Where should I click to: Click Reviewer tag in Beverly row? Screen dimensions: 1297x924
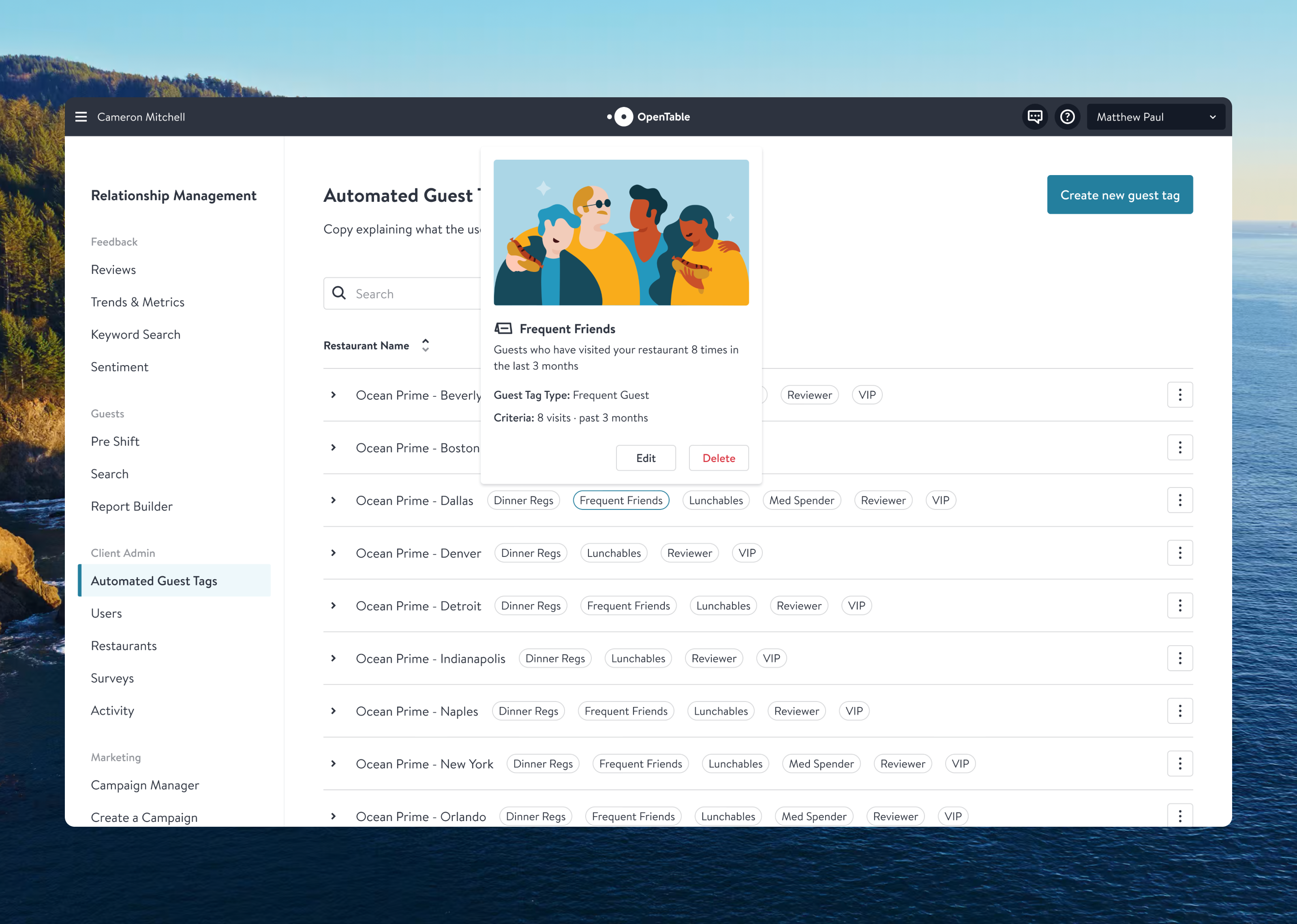(x=809, y=395)
